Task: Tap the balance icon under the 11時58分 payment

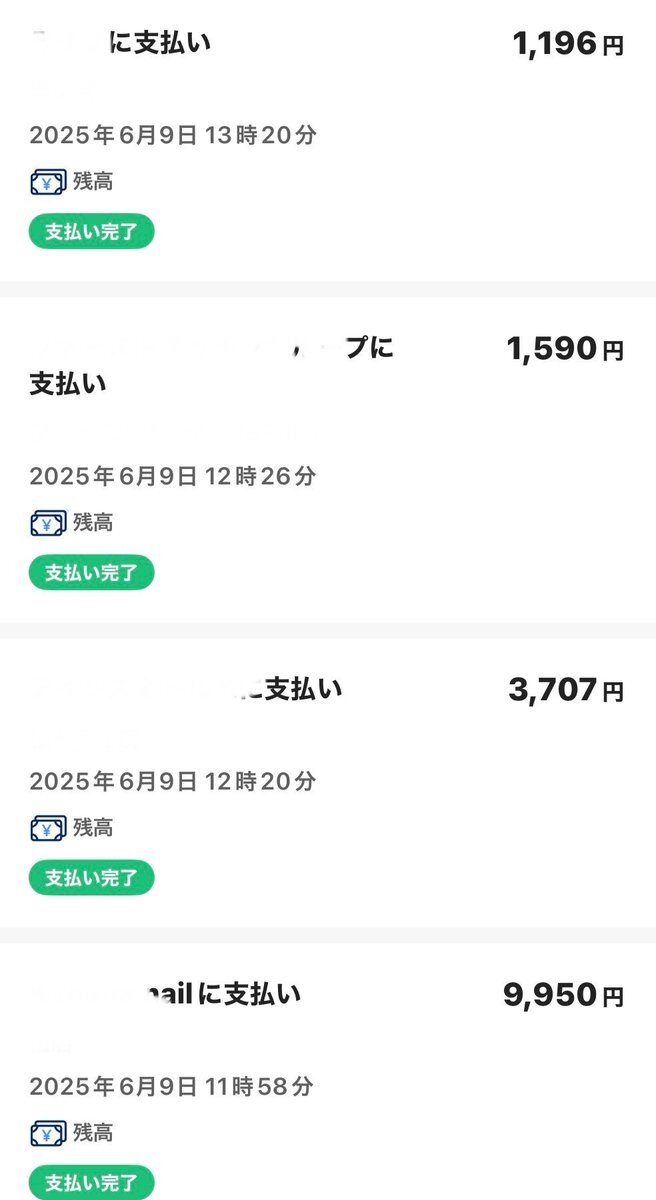Action: click(47, 1132)
